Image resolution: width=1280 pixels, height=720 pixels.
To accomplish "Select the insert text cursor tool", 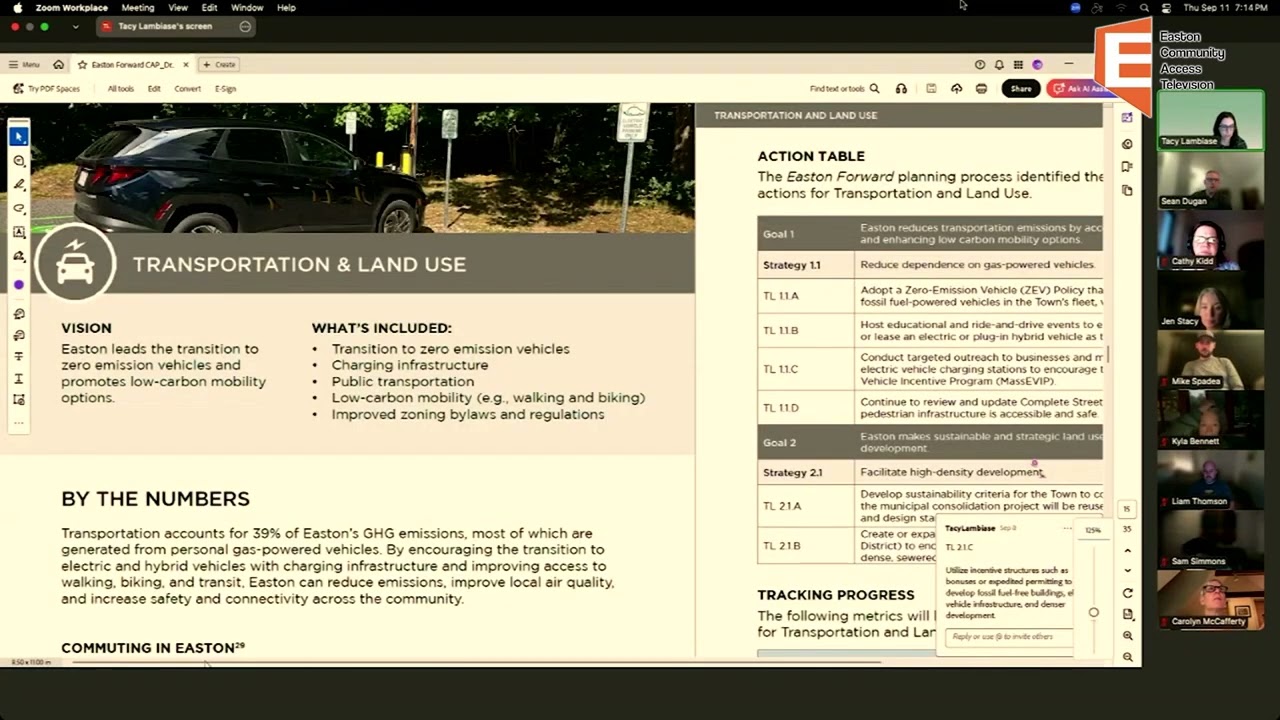I will (x=19, y=379).
